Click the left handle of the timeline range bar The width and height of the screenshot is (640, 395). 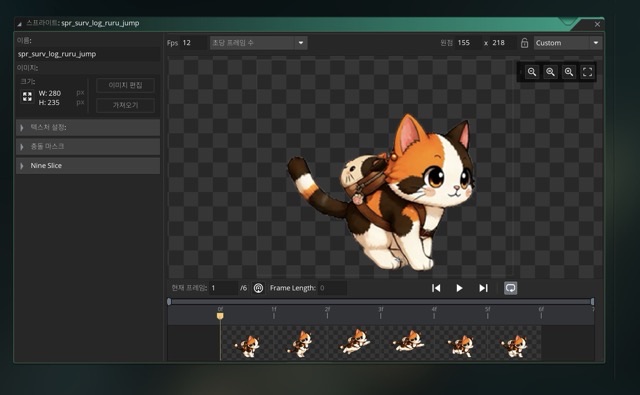[169, 302]
